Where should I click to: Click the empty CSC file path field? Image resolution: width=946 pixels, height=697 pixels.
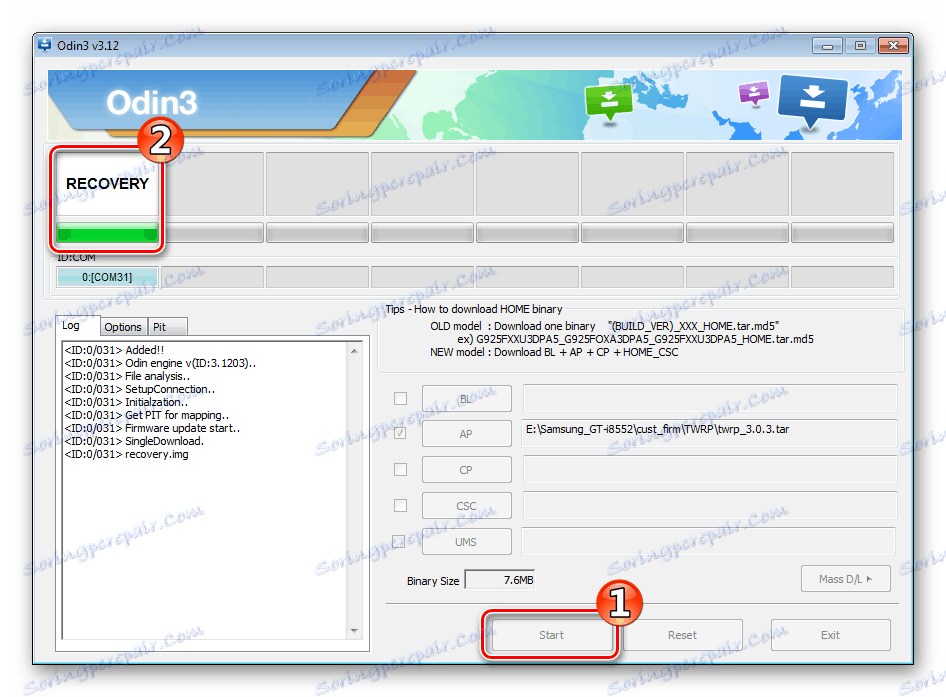tap(710, 505)
